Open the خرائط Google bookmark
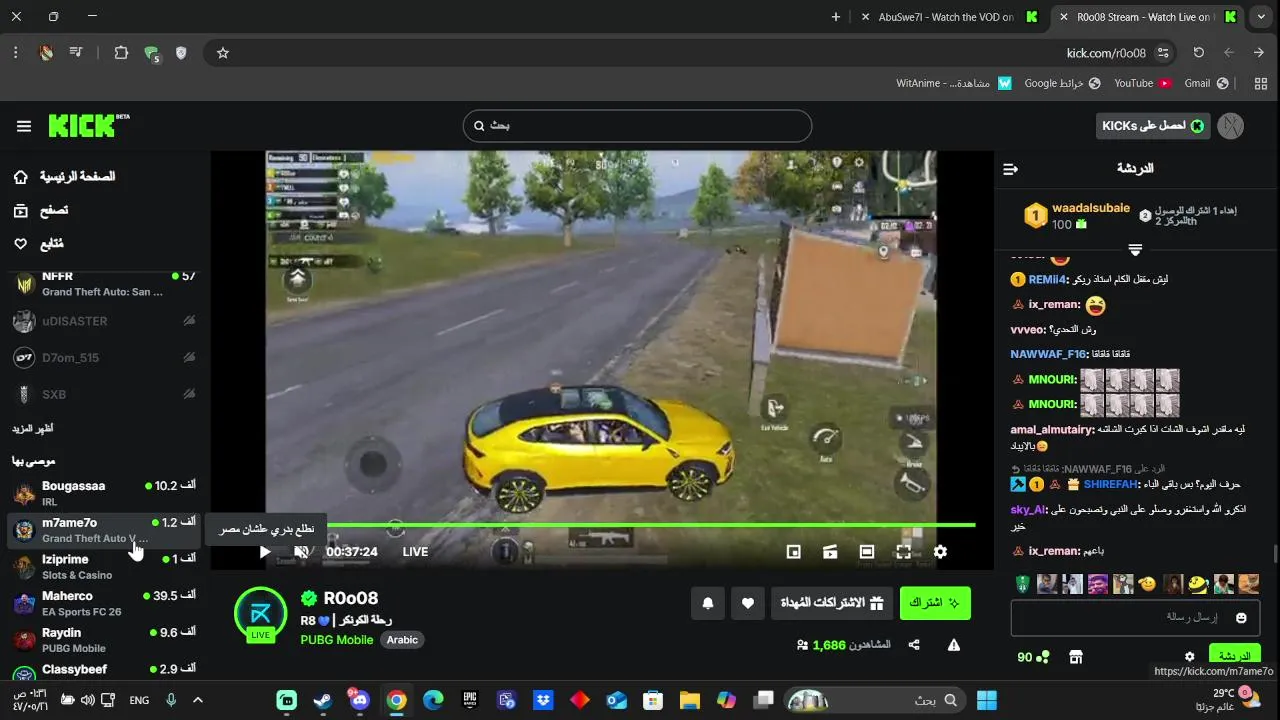1280x720 pixels. coord(1062,83)
